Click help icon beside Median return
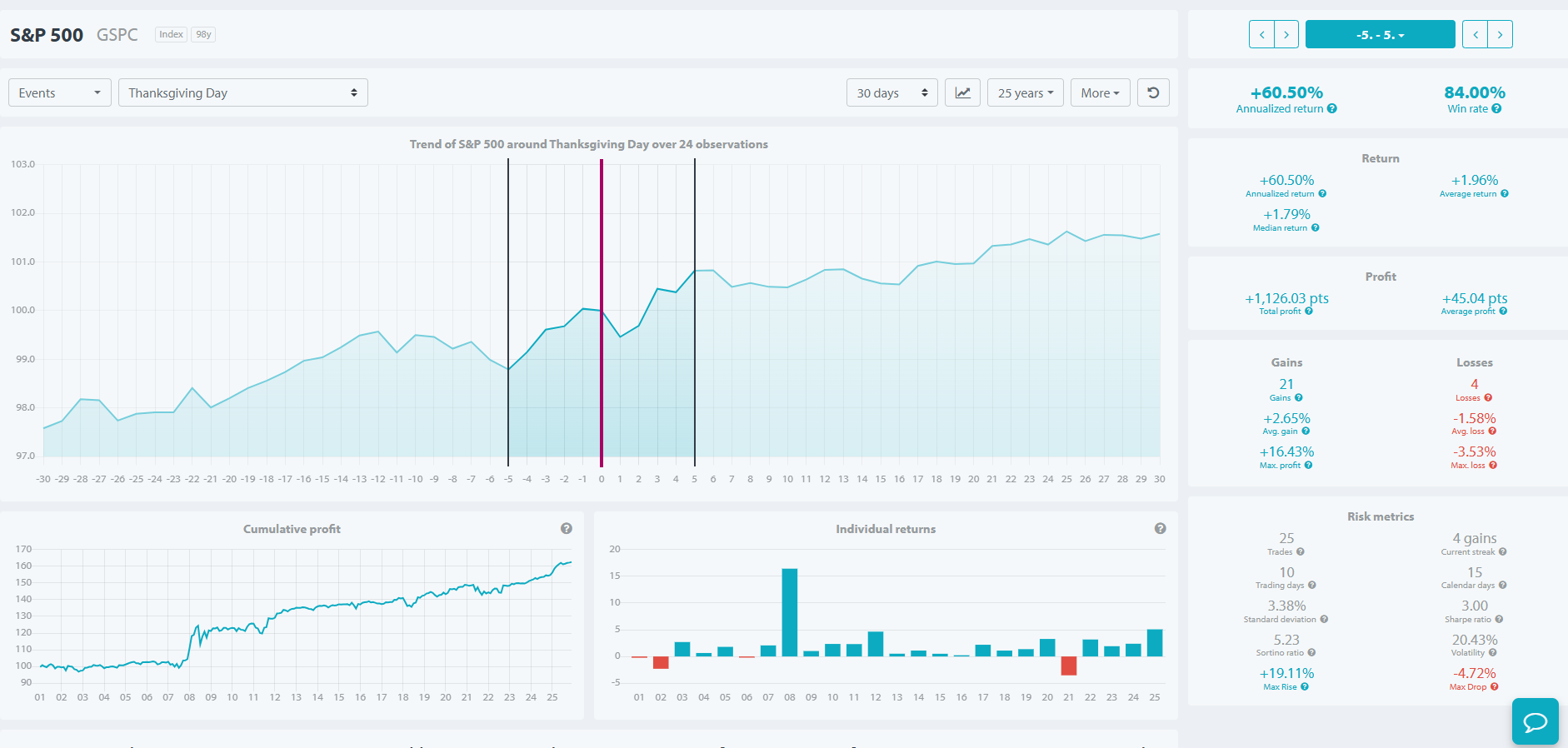 1316,228
